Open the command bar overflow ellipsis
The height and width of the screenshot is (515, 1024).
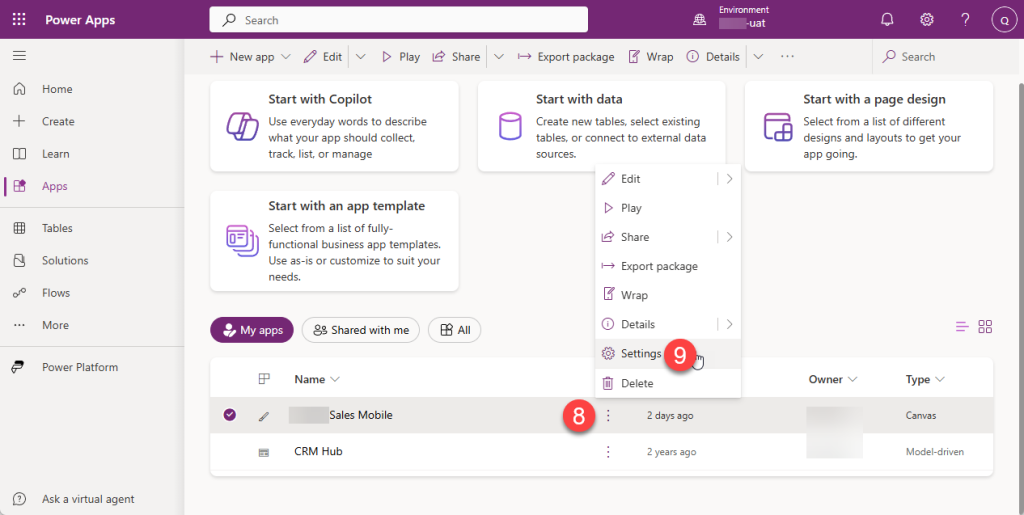tap(788, 57)
